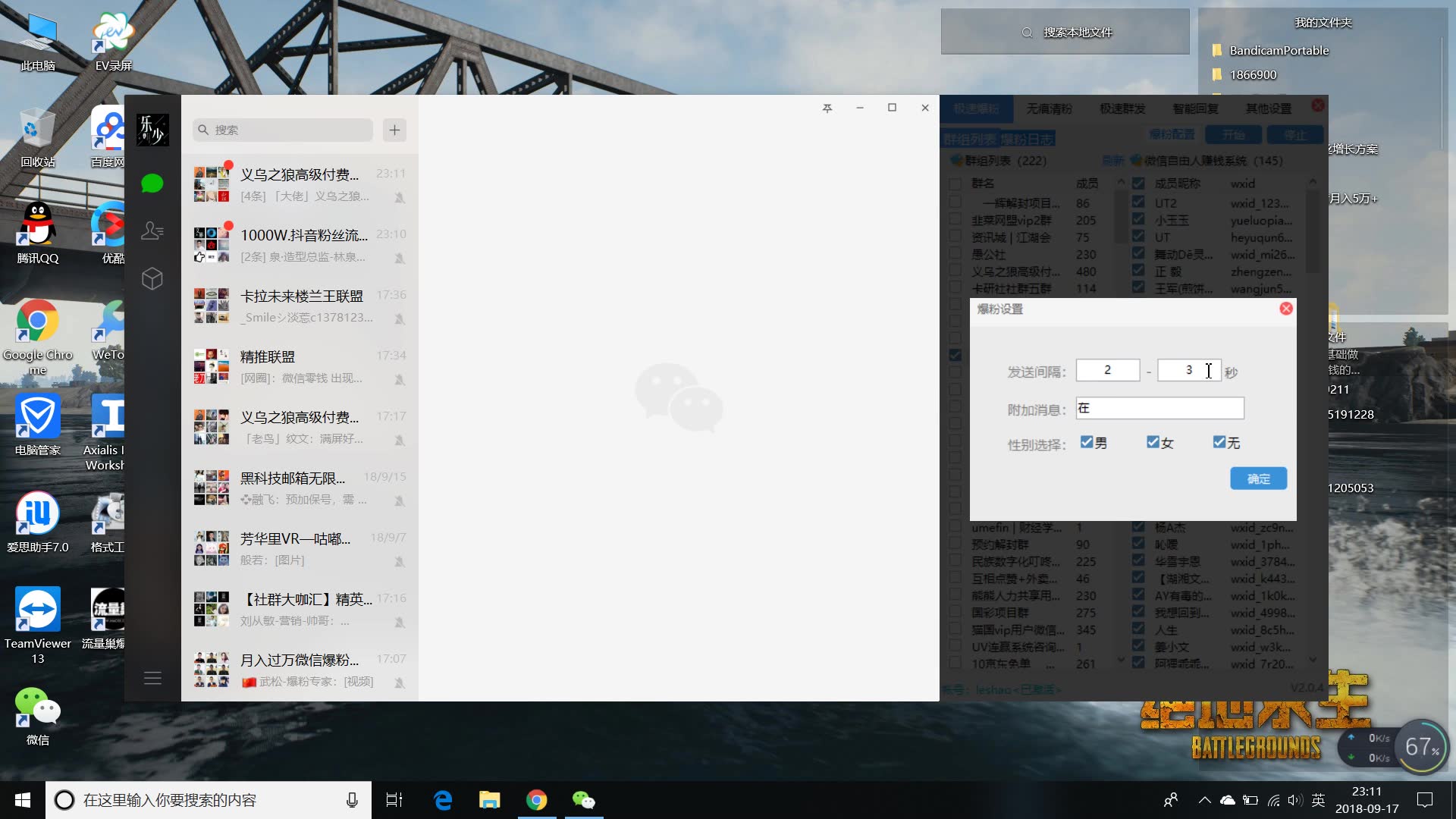Open the action center notification icon

tap(1425, 800)
